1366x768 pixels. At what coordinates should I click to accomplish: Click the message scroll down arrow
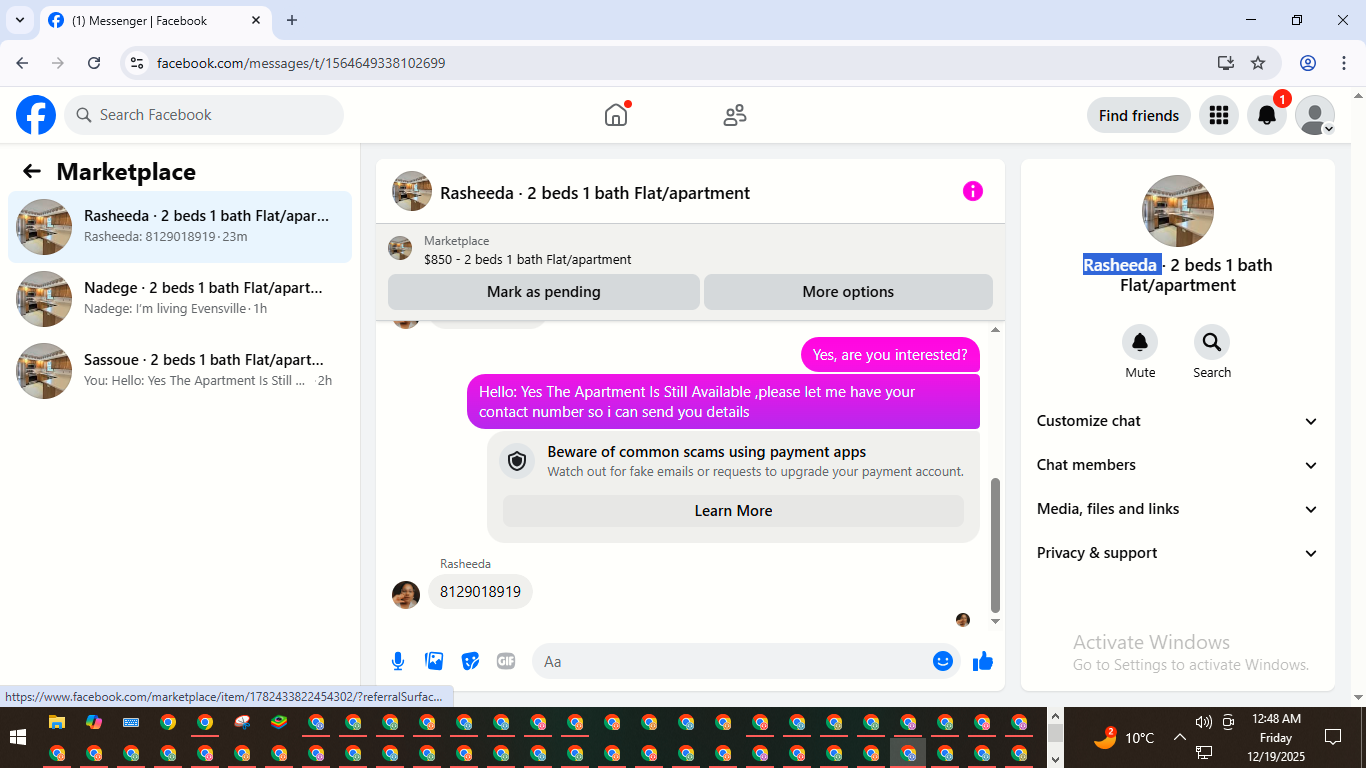995,621
